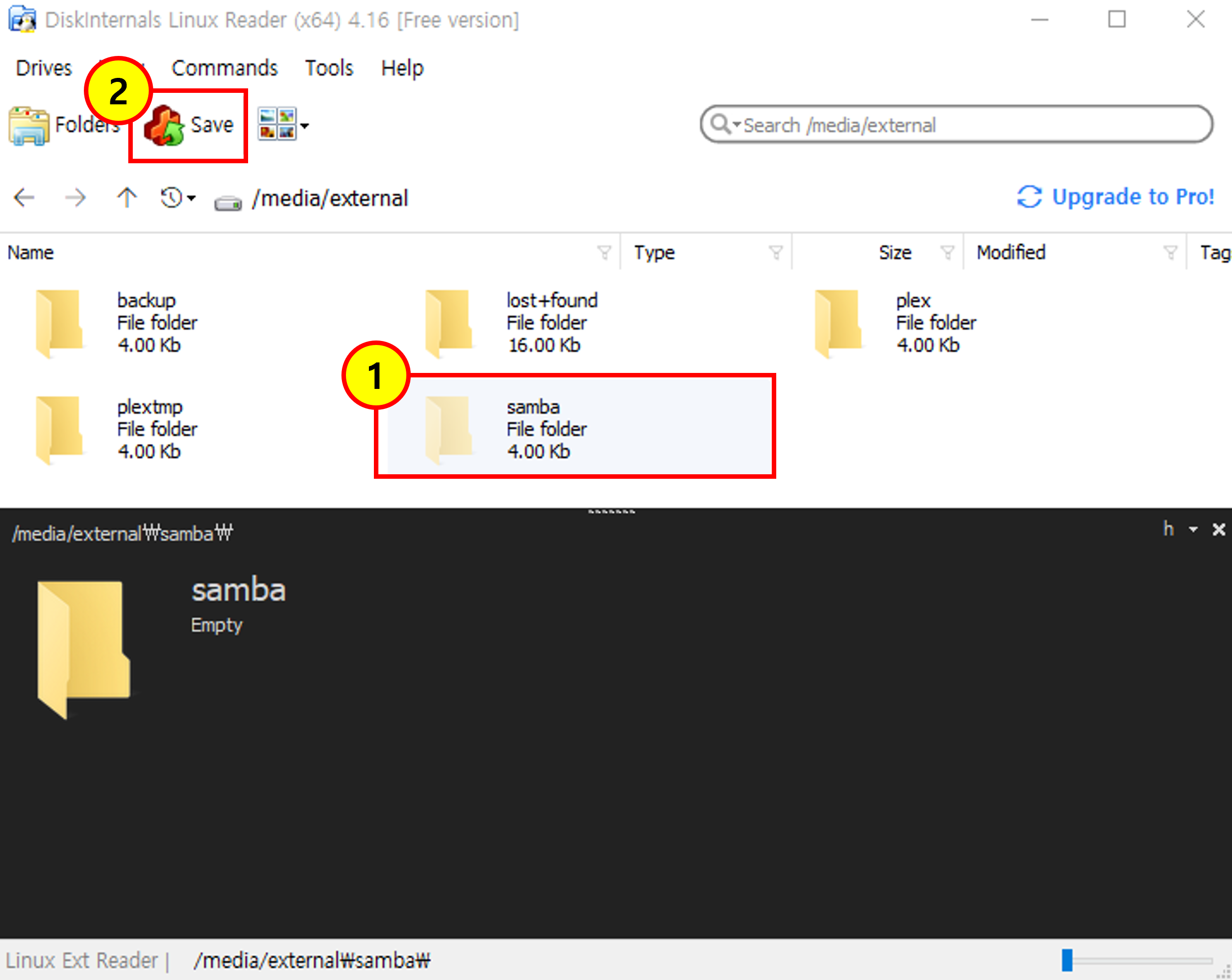The width and height of the screenshot is (1232, 980).
Task: Toggle the Name column filter
Action: point(604,252)
